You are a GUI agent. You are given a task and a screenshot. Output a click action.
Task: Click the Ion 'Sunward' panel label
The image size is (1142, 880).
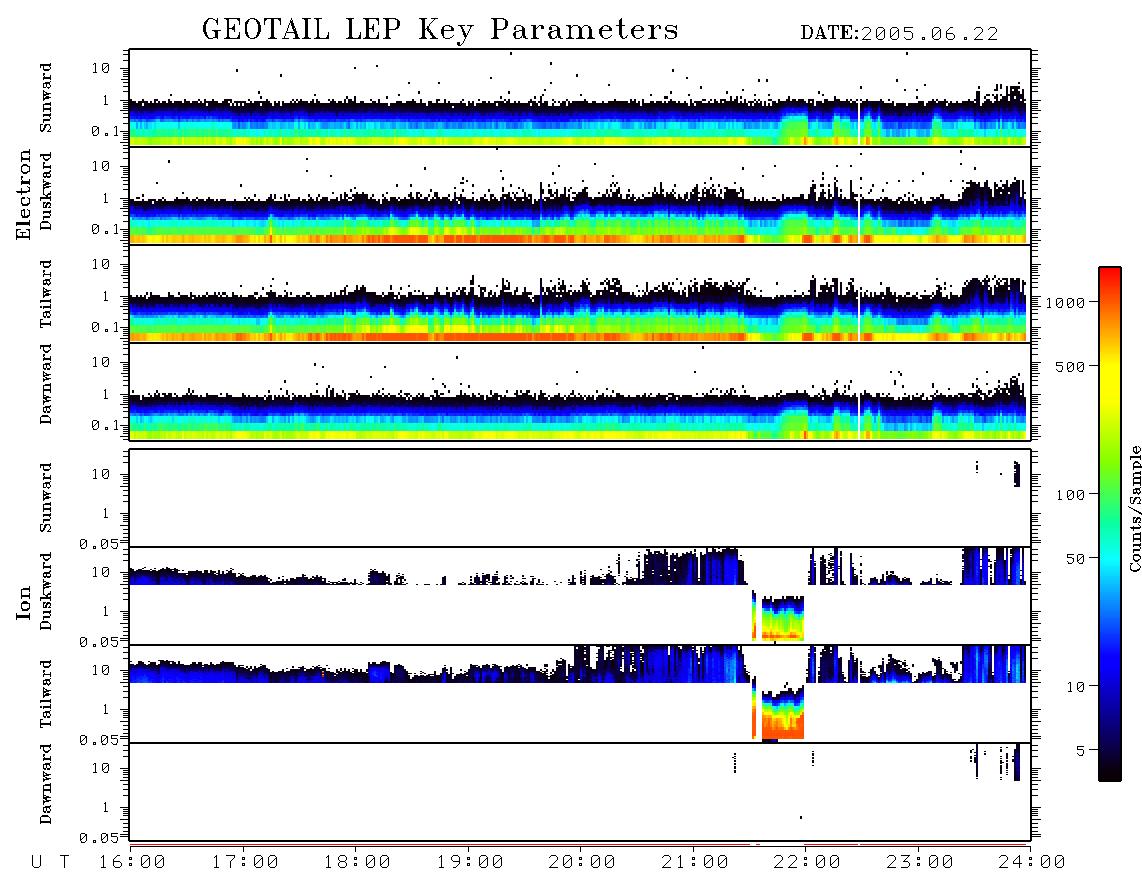45,498
